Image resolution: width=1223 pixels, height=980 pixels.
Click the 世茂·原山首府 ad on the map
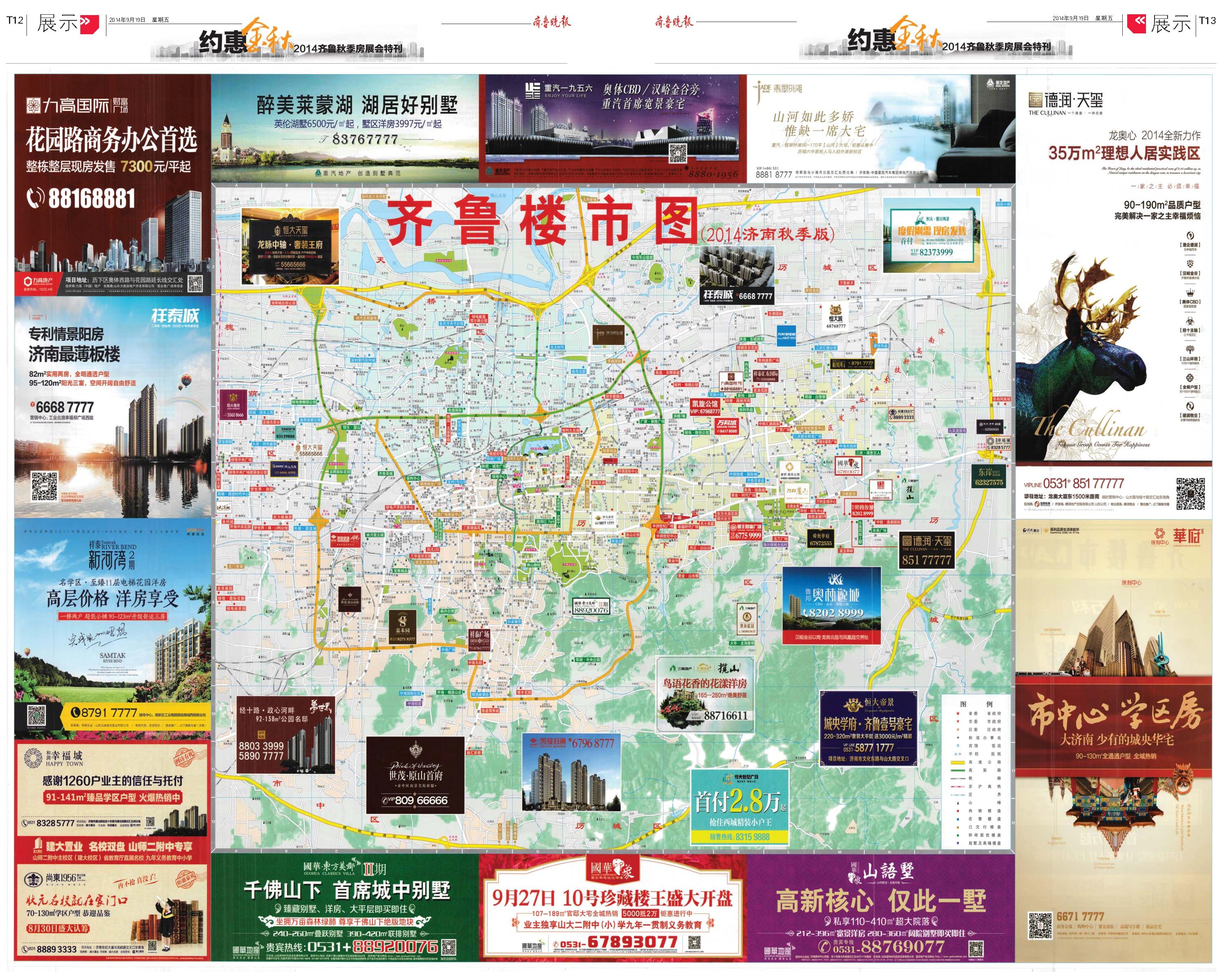click(x=415, y=775)
